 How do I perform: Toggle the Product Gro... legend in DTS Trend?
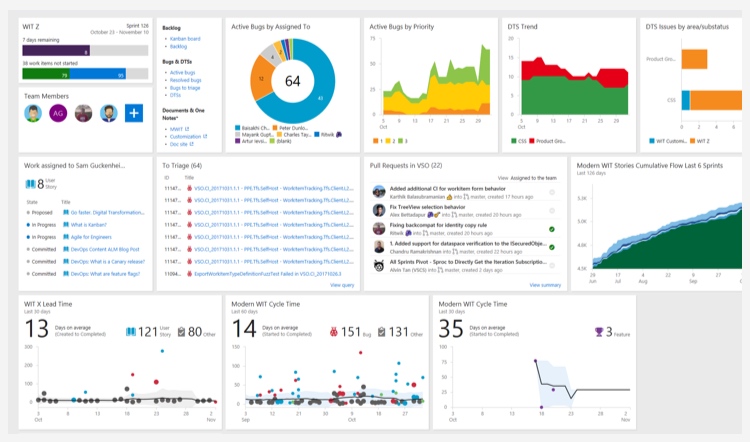point(547,141)
